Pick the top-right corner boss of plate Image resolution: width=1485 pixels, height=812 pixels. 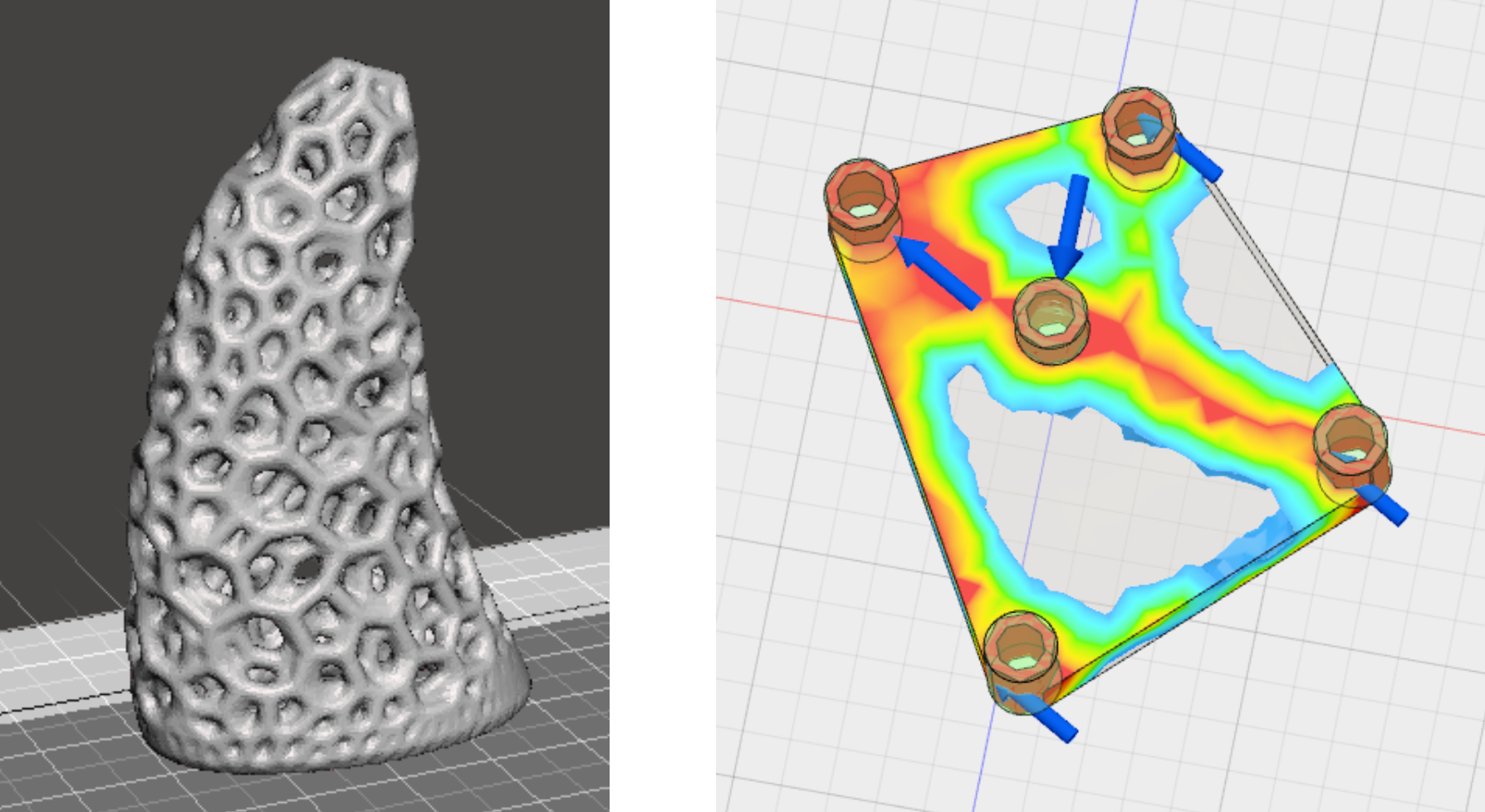(1140, 138)
